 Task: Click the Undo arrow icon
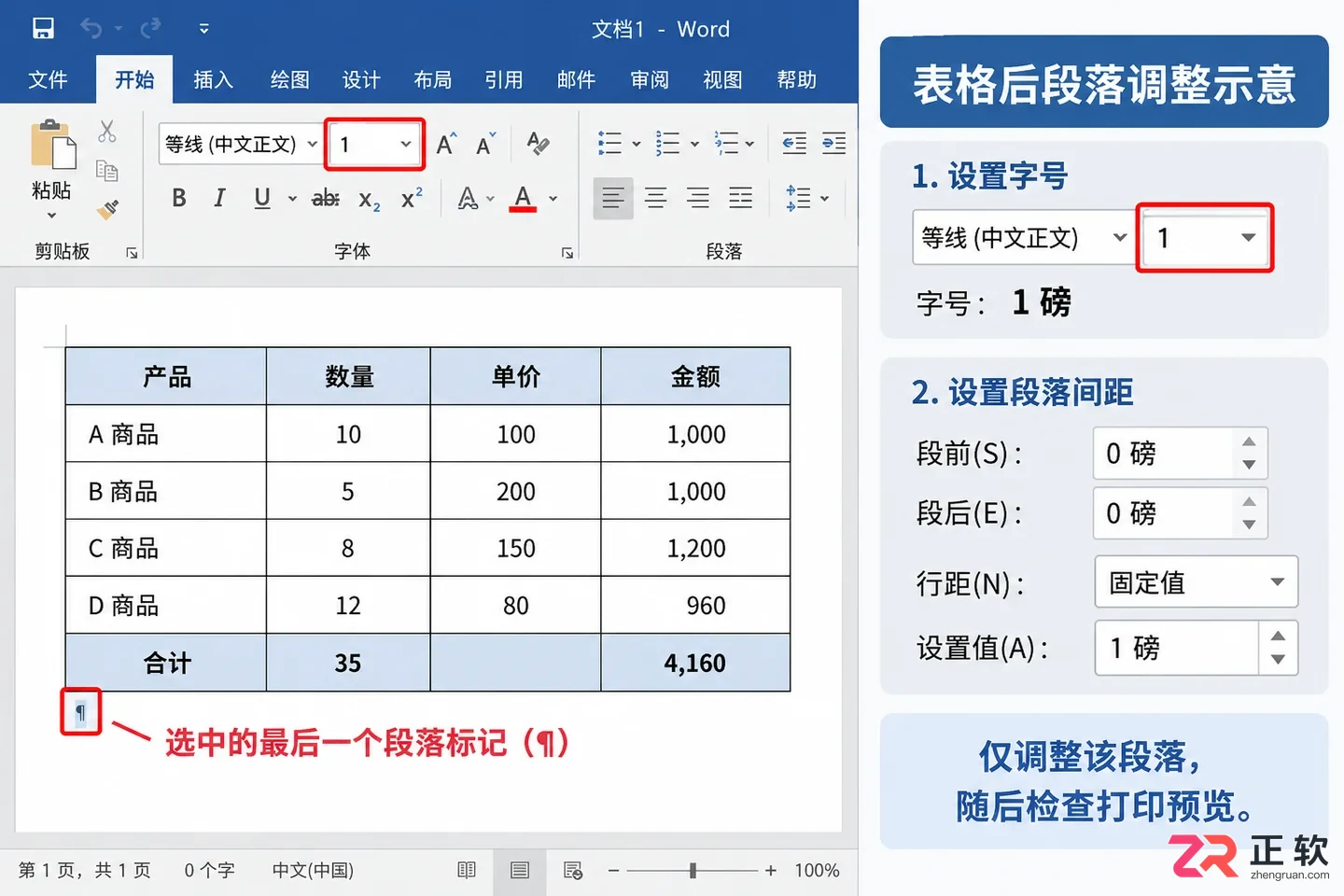[x=91, y=29]
